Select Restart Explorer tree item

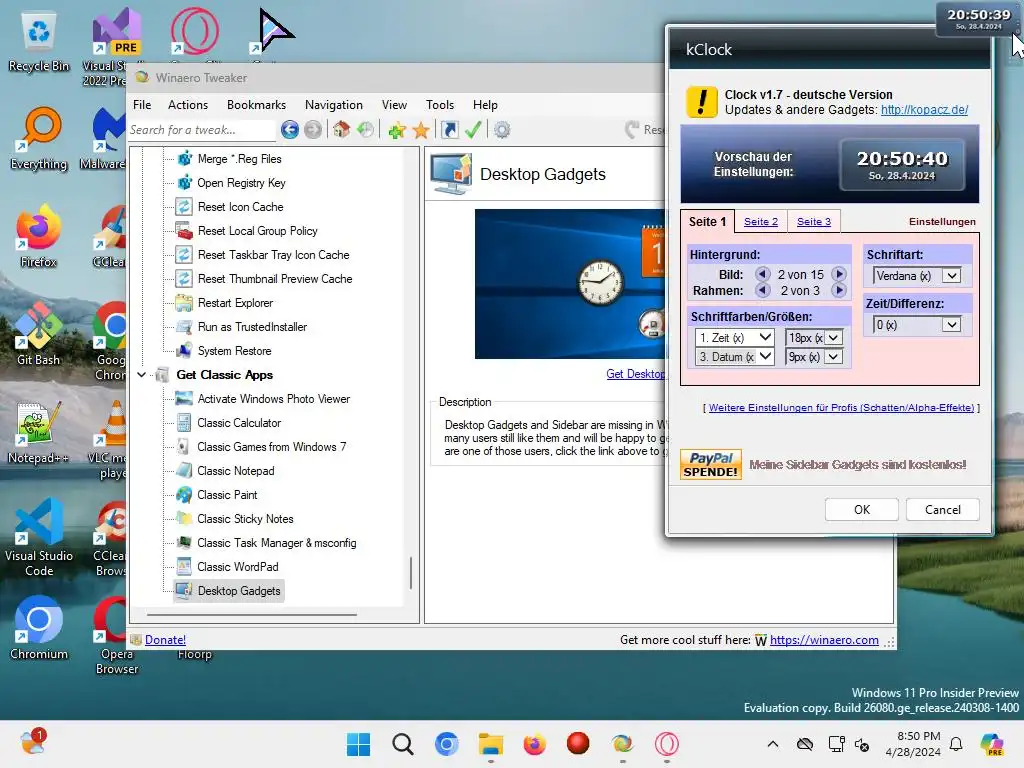click(x=235, y=303)
